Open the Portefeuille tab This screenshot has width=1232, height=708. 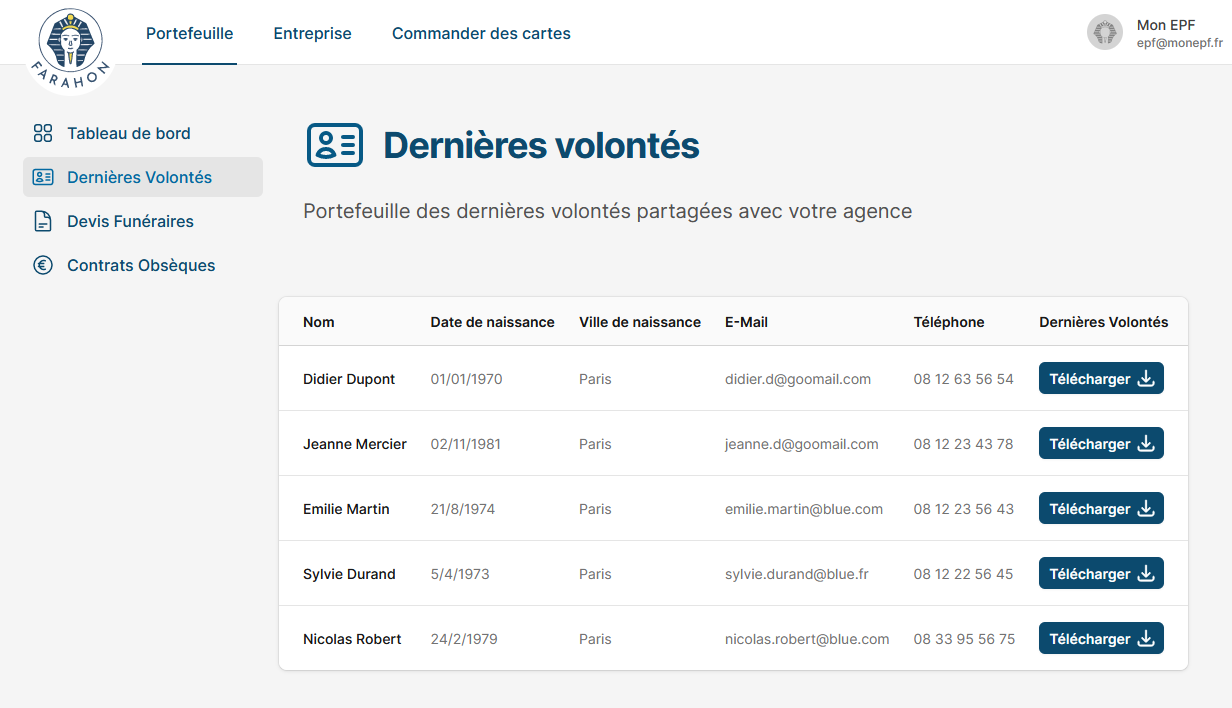click(189, 33)
